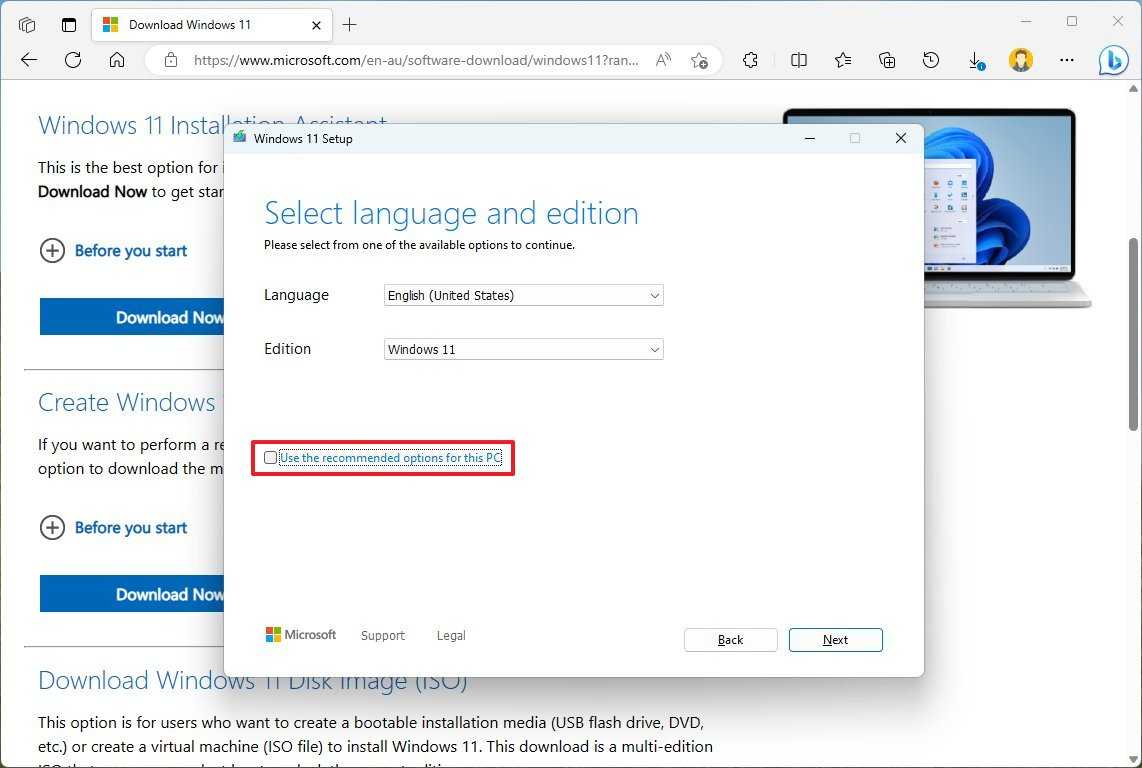This screenshot has height=768, width=1142.
Task: Go to the browser home page icon
Action: pos(117,60)
